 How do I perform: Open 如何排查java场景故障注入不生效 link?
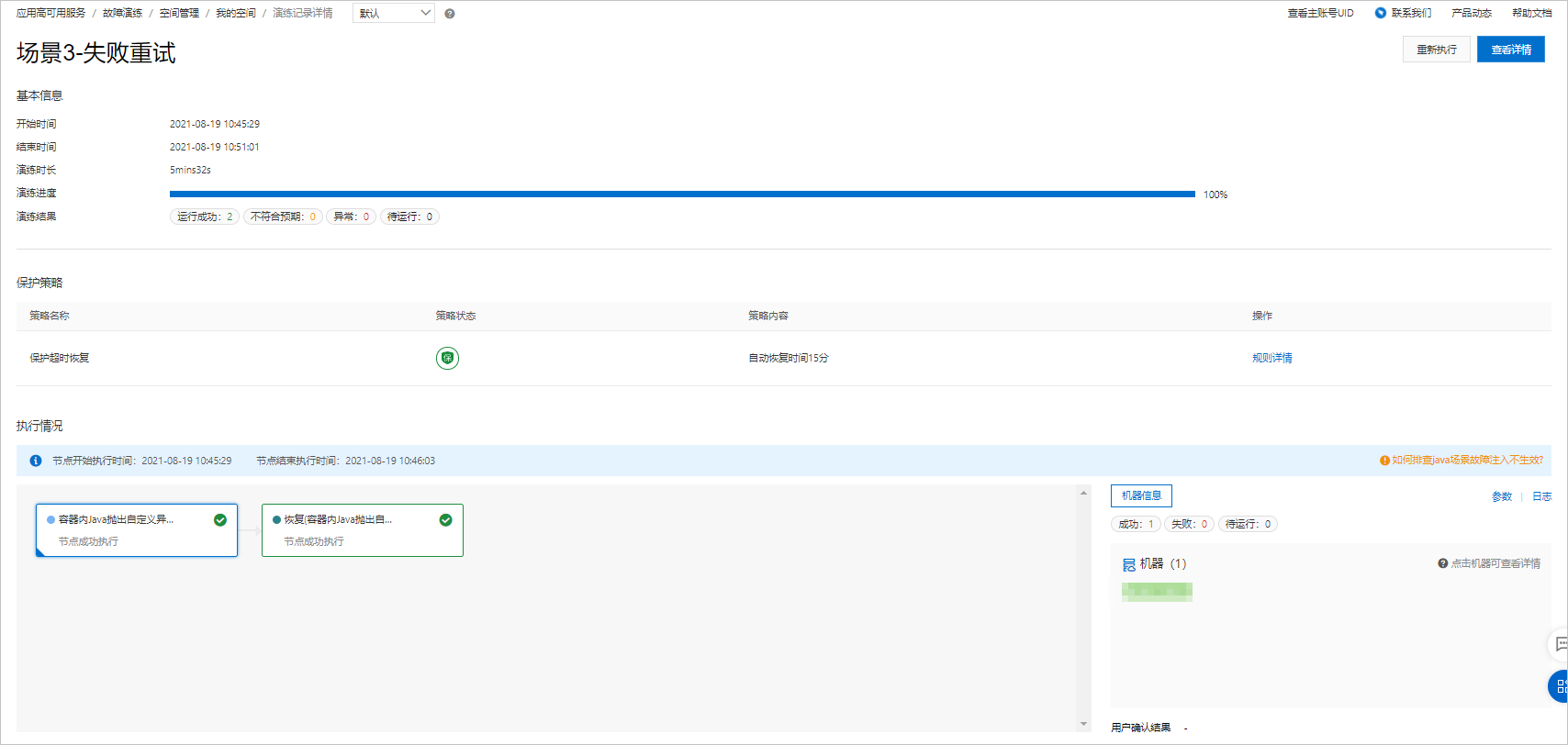coord(1467,461)
